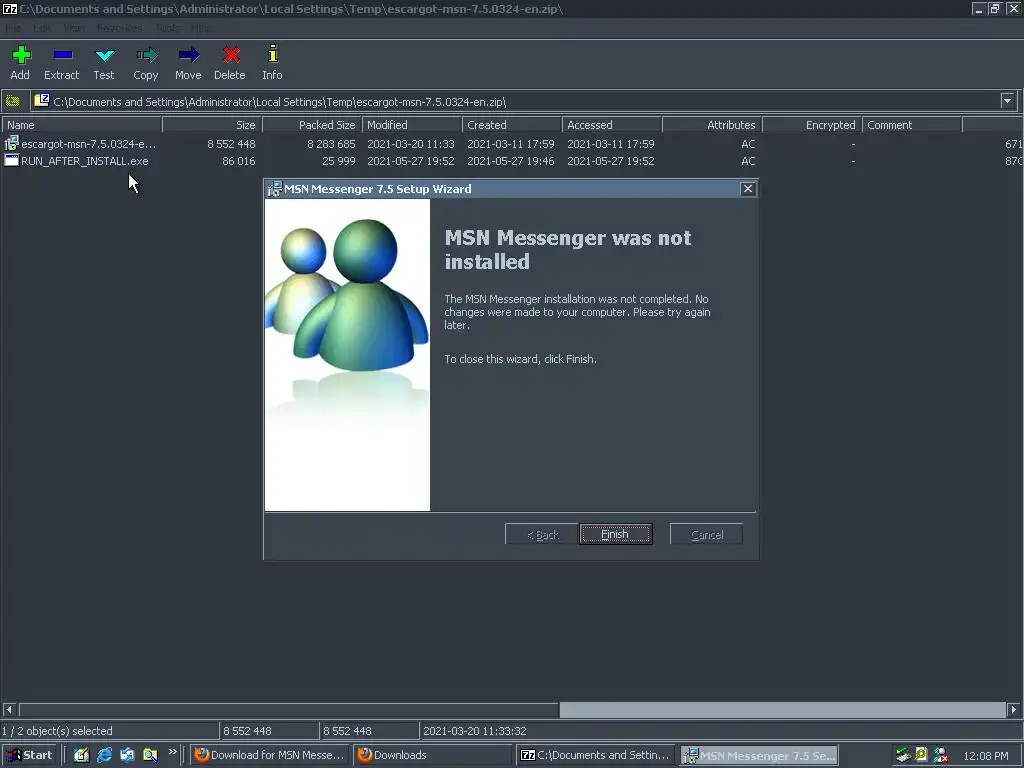
Task: Click the fourth quick launch search icon
Action: pyautogui.click(x=150, y=755)
